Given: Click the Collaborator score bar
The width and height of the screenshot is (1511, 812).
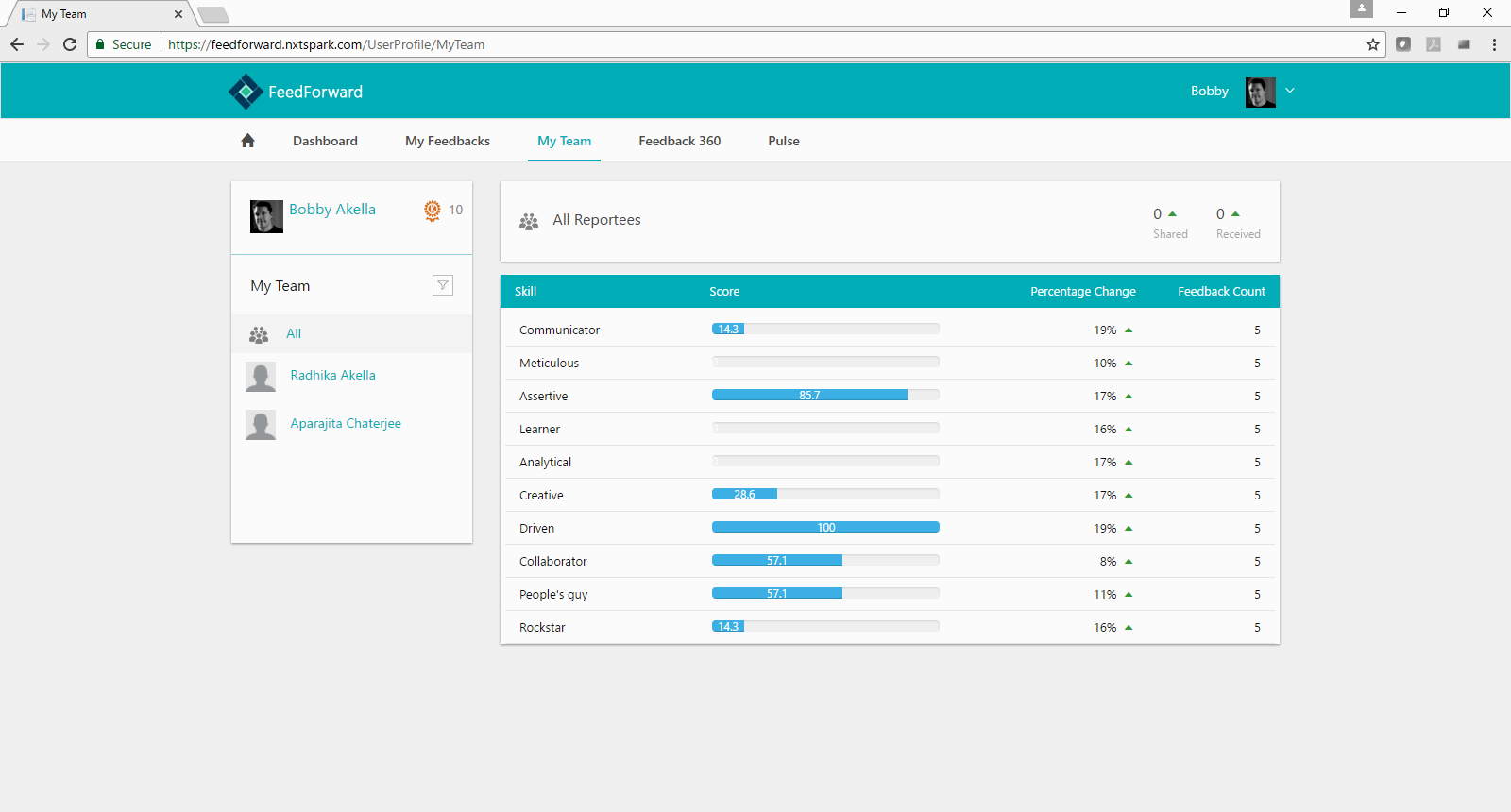Looking at the screenshot, I should (825, 560).
